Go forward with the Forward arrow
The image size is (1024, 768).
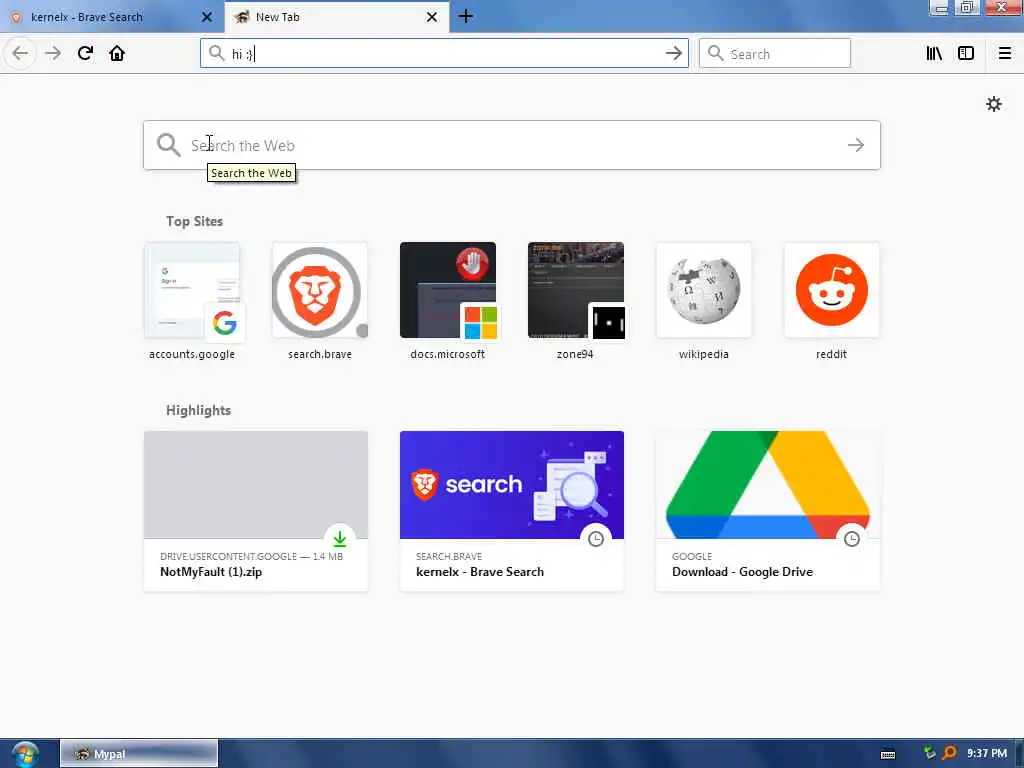[53, 53]
